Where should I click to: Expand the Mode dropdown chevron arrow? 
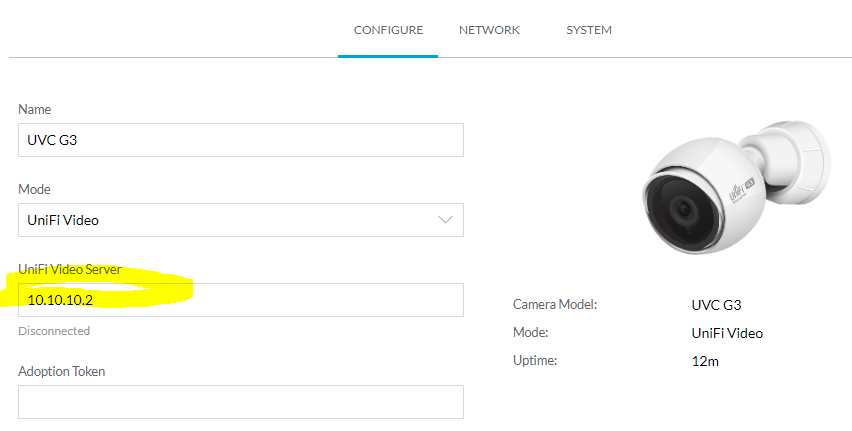click(445, 220)
